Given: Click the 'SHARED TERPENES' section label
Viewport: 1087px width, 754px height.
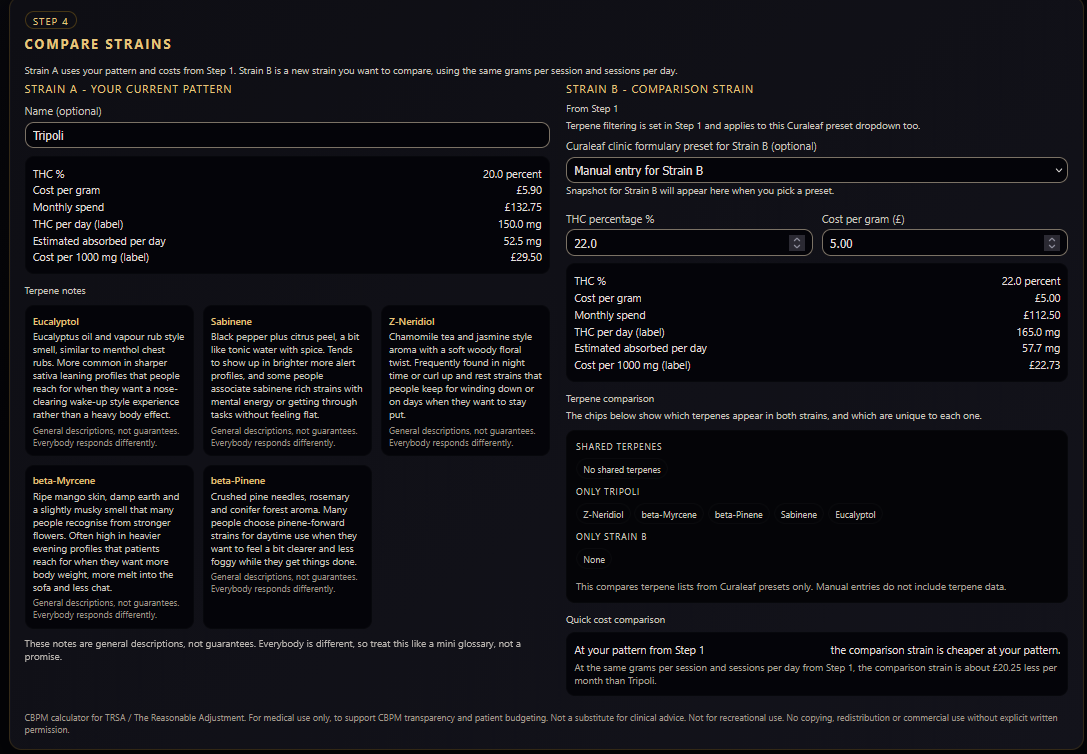Looking at the screenshot, I should (618, 447).
